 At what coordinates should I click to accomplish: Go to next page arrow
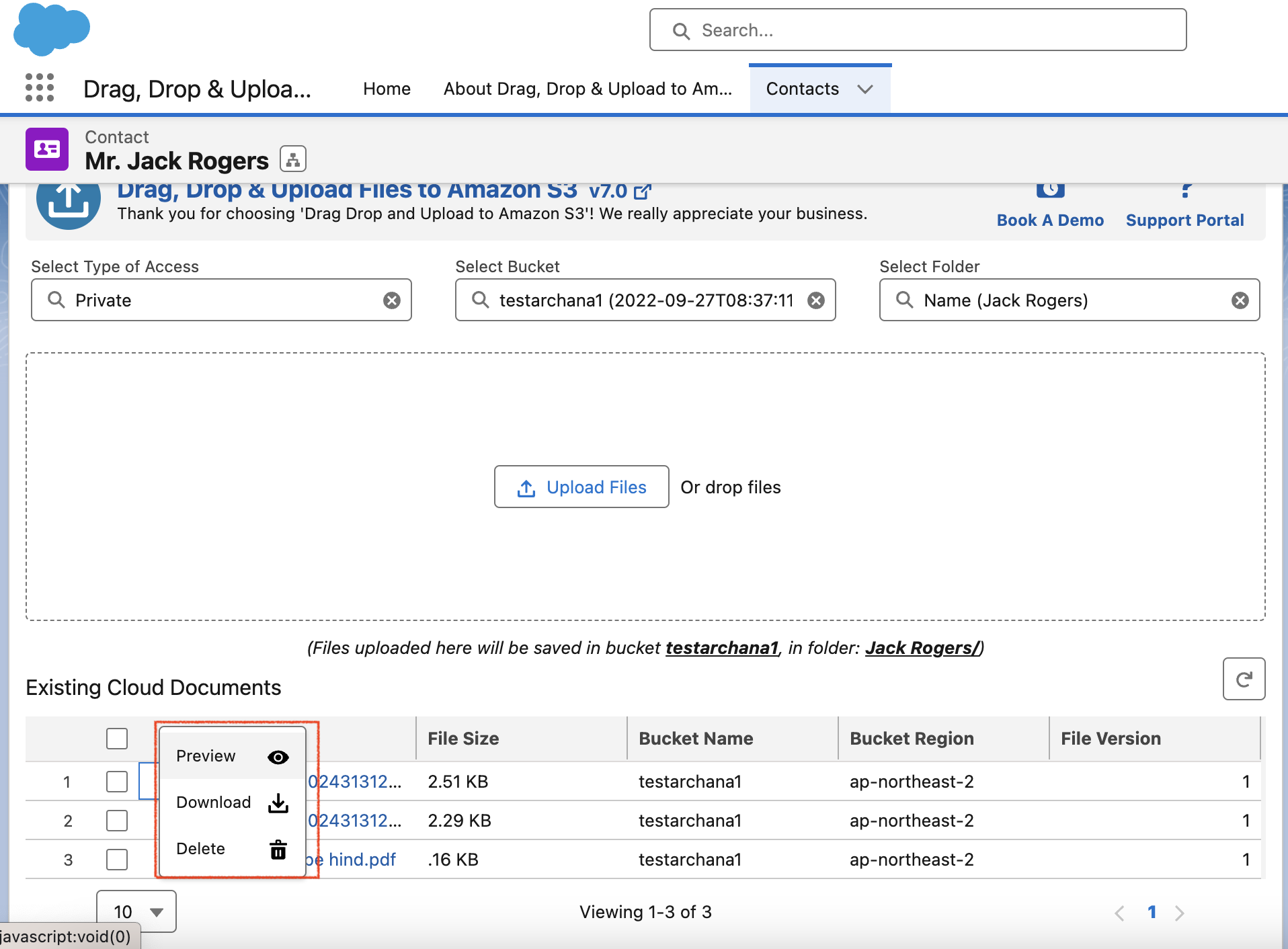coord(1180,913)
